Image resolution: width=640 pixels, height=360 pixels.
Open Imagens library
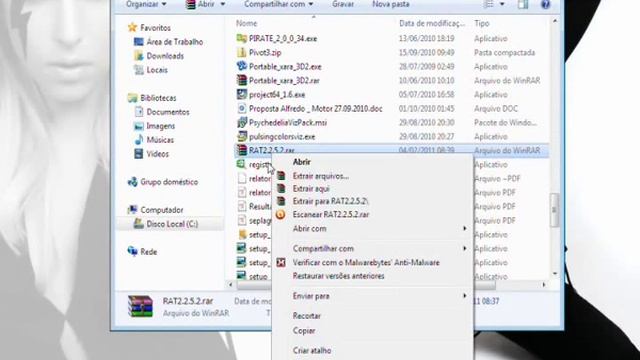[161, 126]
